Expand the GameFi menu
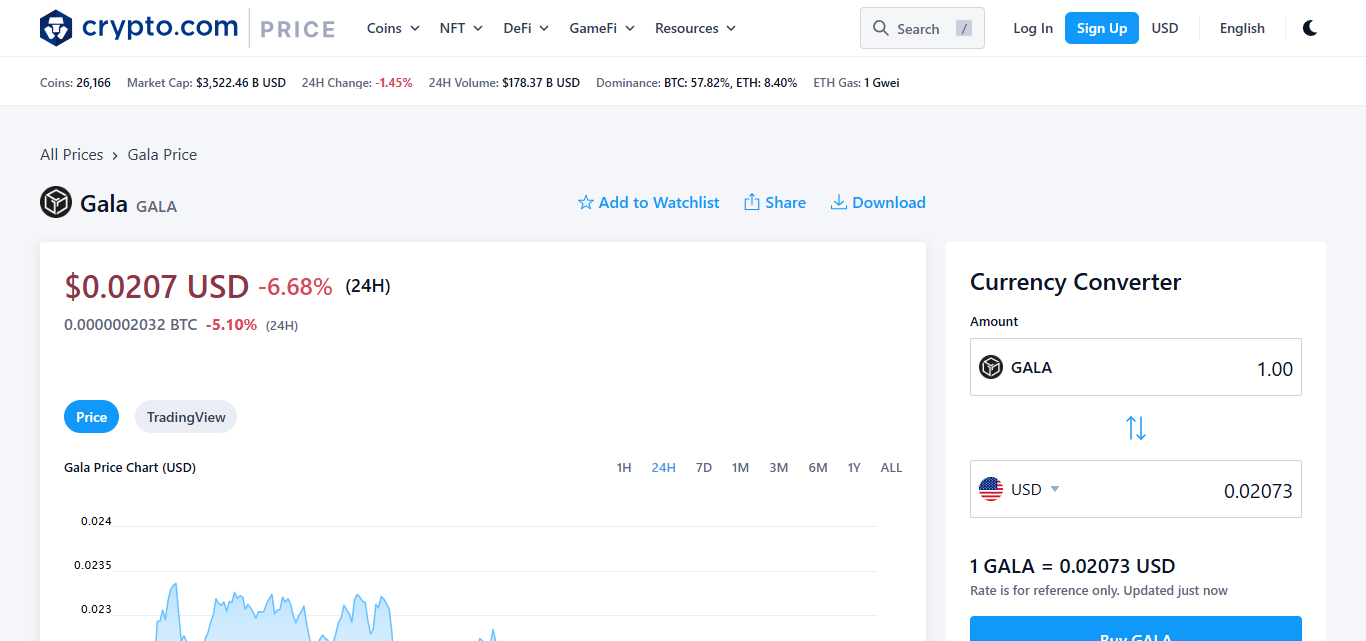Viewport: 1366px width, 641px height. [602, 28]
